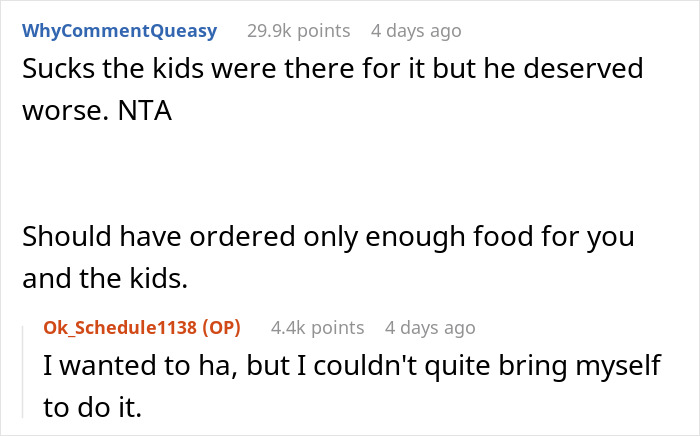
Task: Click the reply line "to do it."
Action: [92, 407]
